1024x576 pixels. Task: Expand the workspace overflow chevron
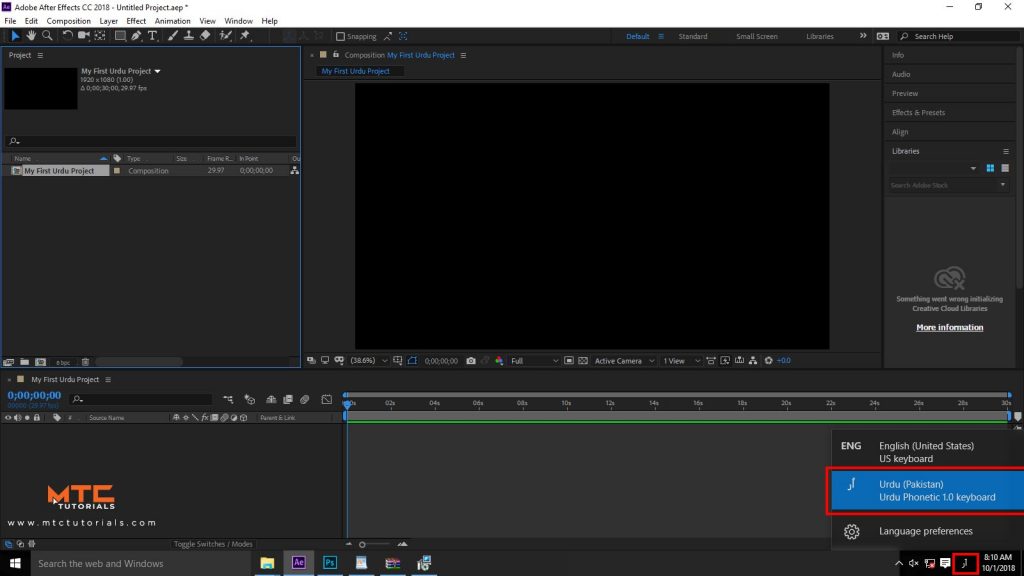[x=863, y=36]
